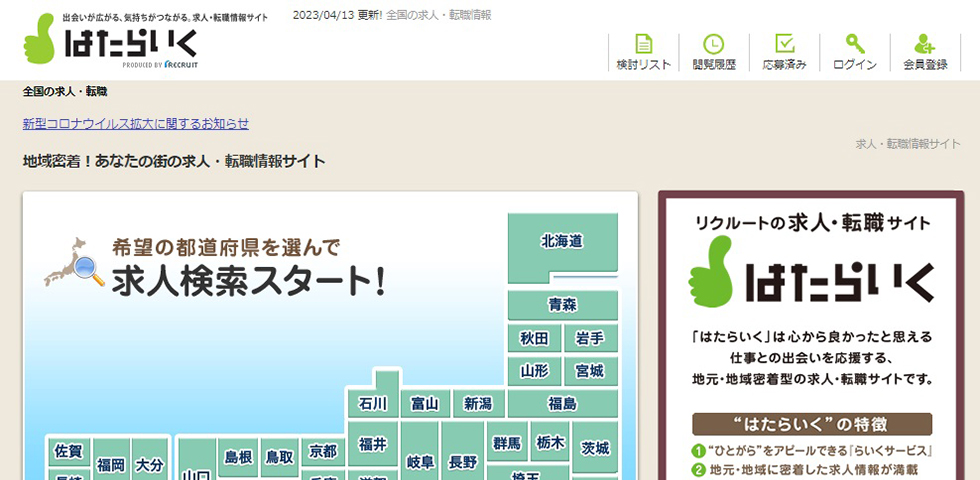Choose 福井 on the map

(x=372, y=444)
